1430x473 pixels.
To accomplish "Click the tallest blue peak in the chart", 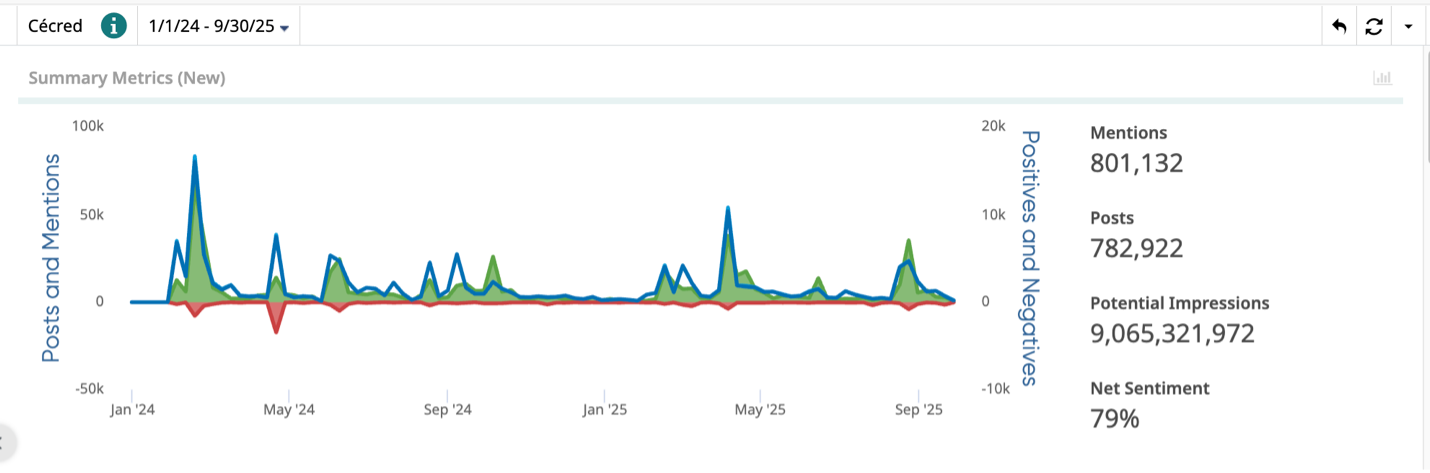I will 194,158.
